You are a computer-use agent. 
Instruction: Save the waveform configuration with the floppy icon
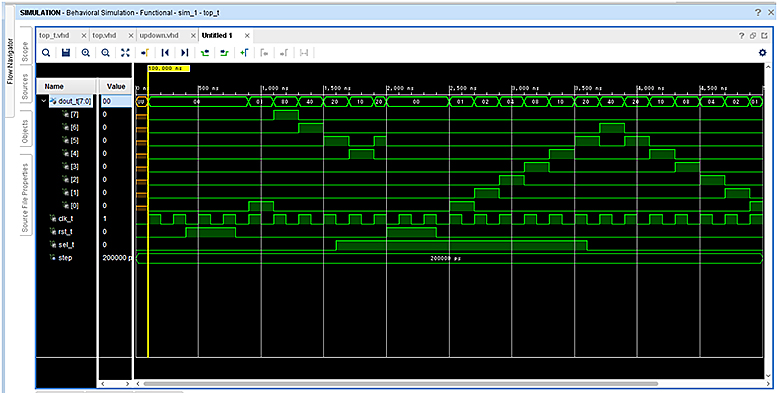[65, 53]
